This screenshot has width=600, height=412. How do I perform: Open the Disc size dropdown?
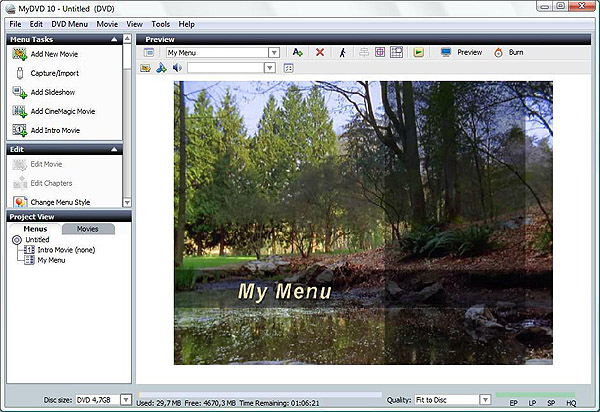(126, 400)
